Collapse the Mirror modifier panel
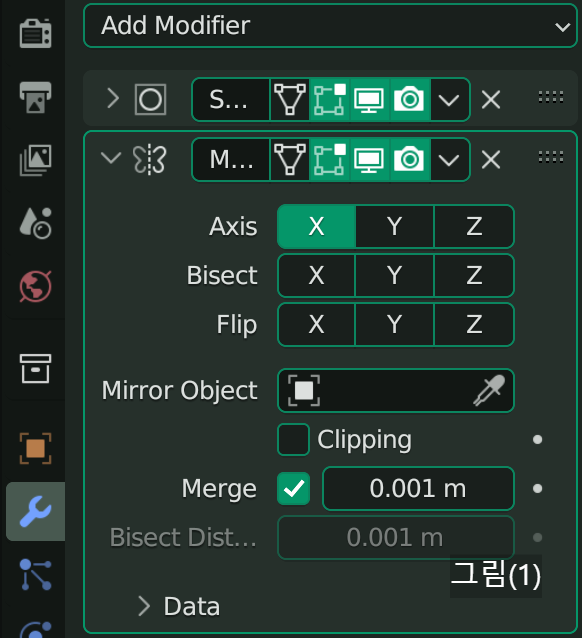 click(x=111, y=157)
